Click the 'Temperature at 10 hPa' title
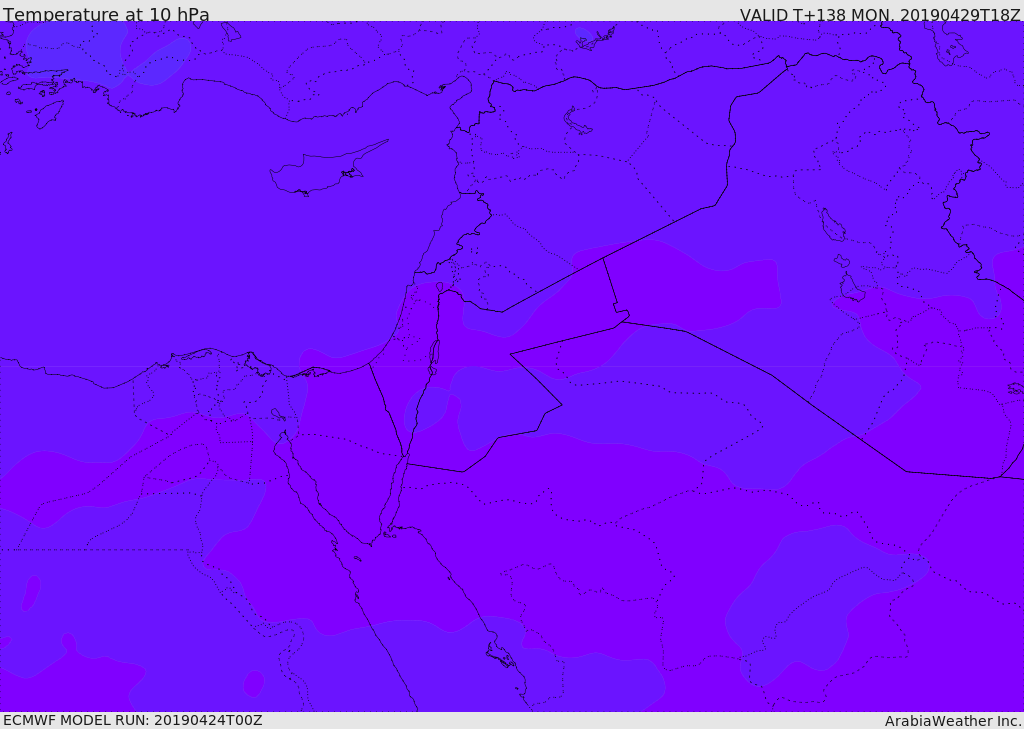The height and width of the screenshot is (729, 1024). (x=106, y=14)
